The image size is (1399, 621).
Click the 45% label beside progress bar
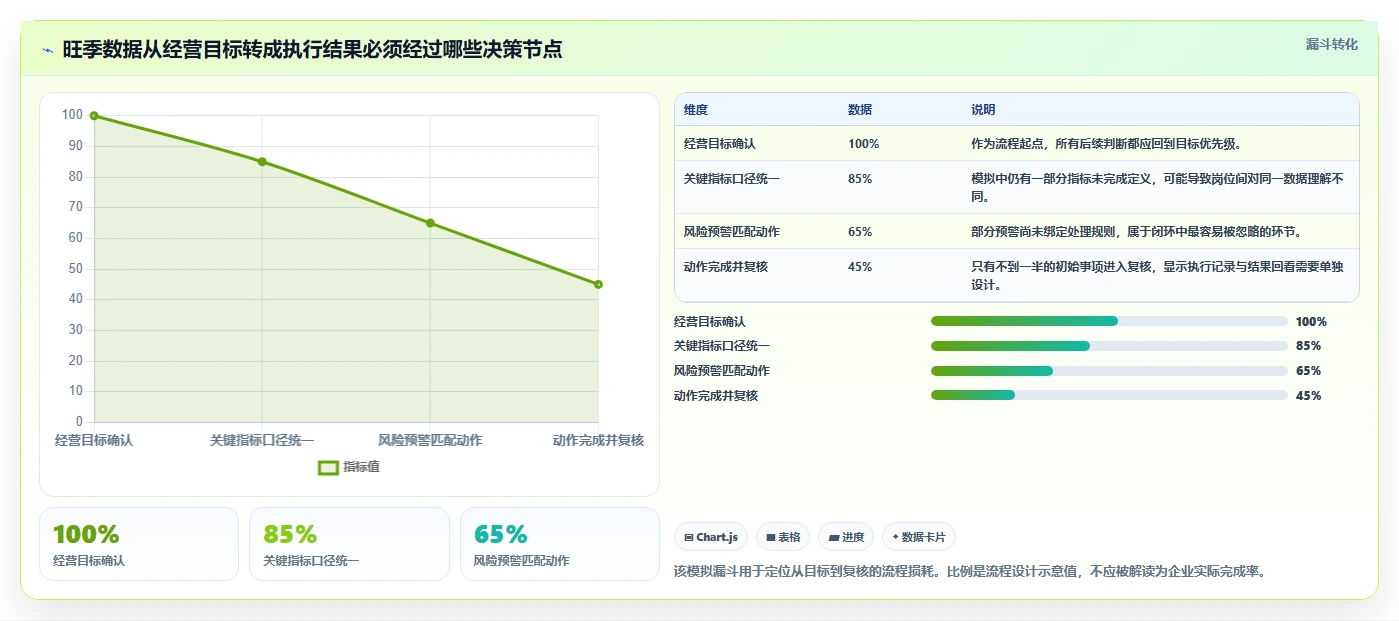(x=1308, y=396)
